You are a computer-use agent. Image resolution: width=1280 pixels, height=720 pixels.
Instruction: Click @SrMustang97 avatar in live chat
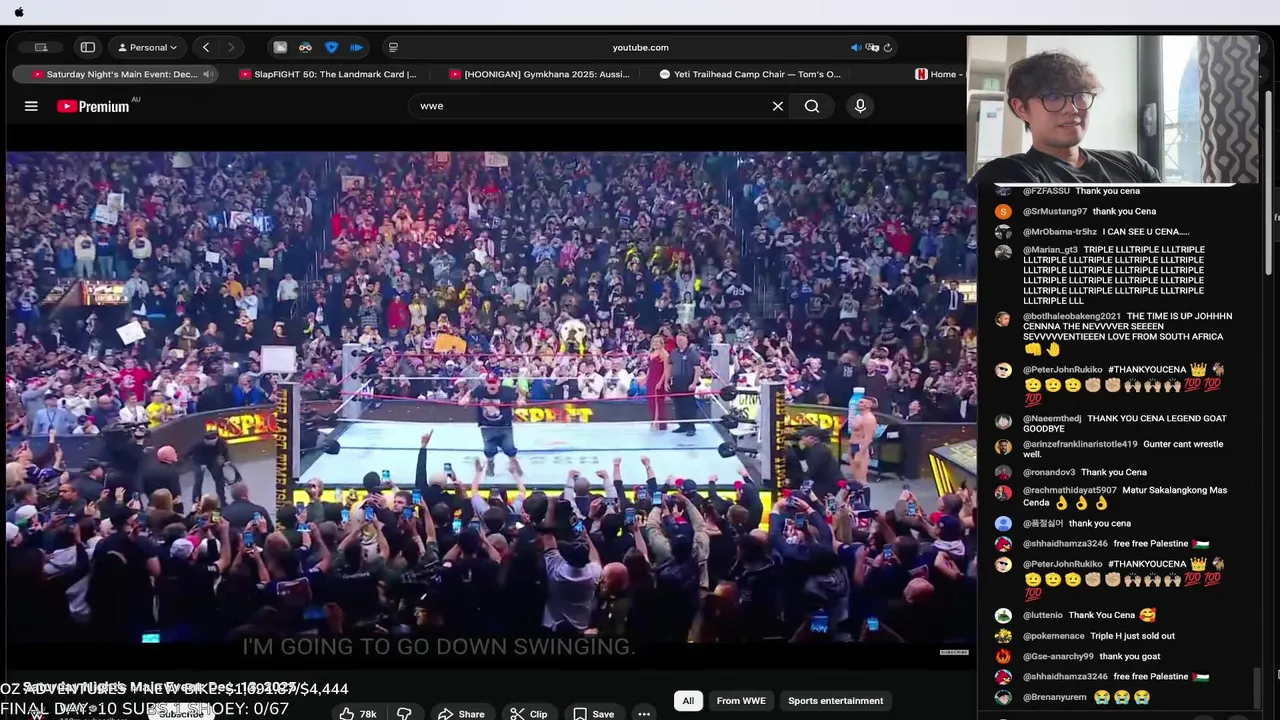1003,212
